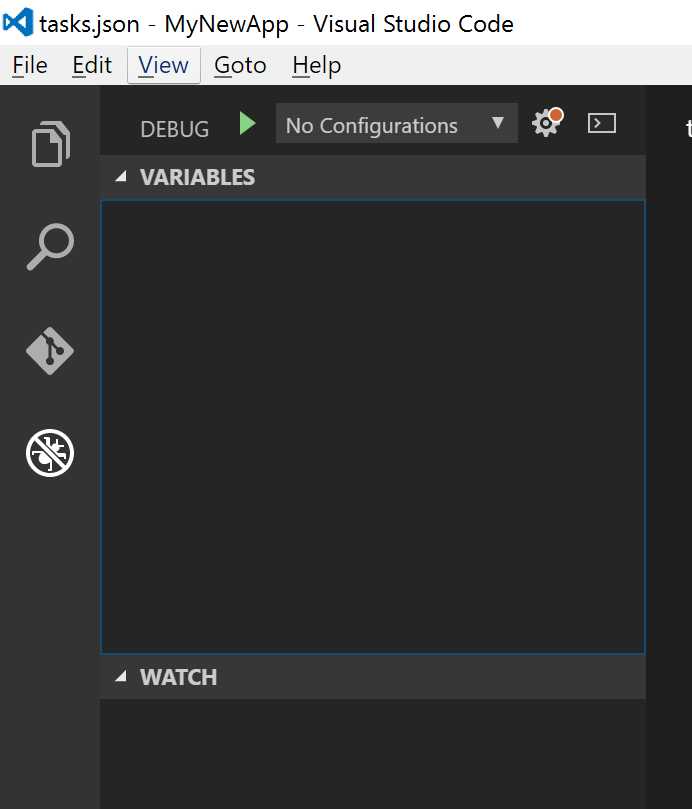Start debugging with the green play button

pyautogui.click(x=246, y=123)
